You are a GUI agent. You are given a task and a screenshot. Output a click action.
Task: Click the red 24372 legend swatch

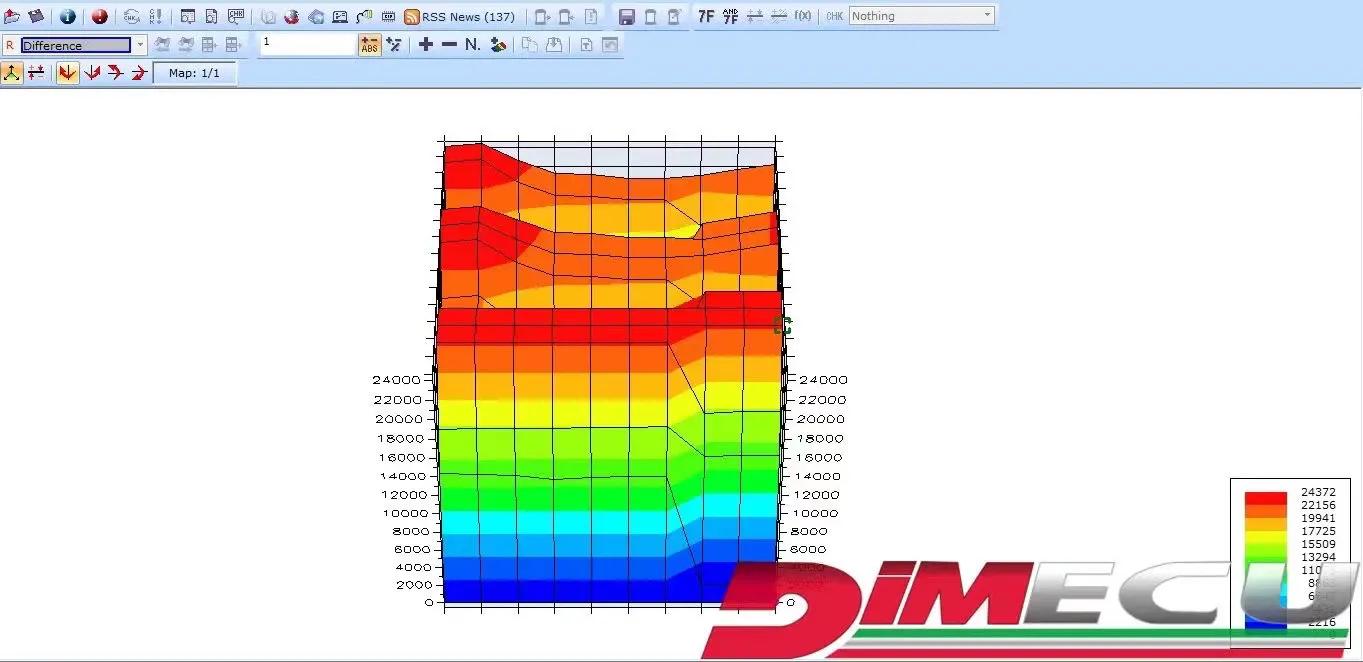(x=1265, y=495)
